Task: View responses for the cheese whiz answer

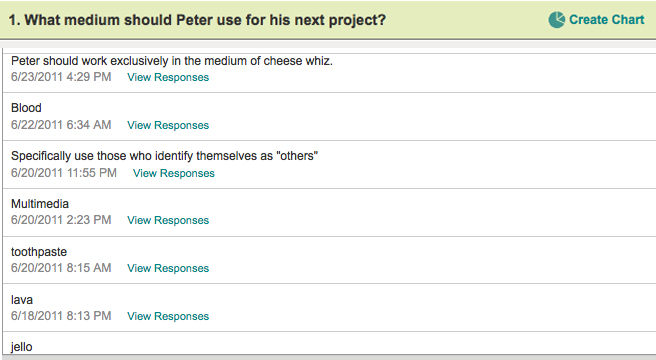Action: point(168,77)
